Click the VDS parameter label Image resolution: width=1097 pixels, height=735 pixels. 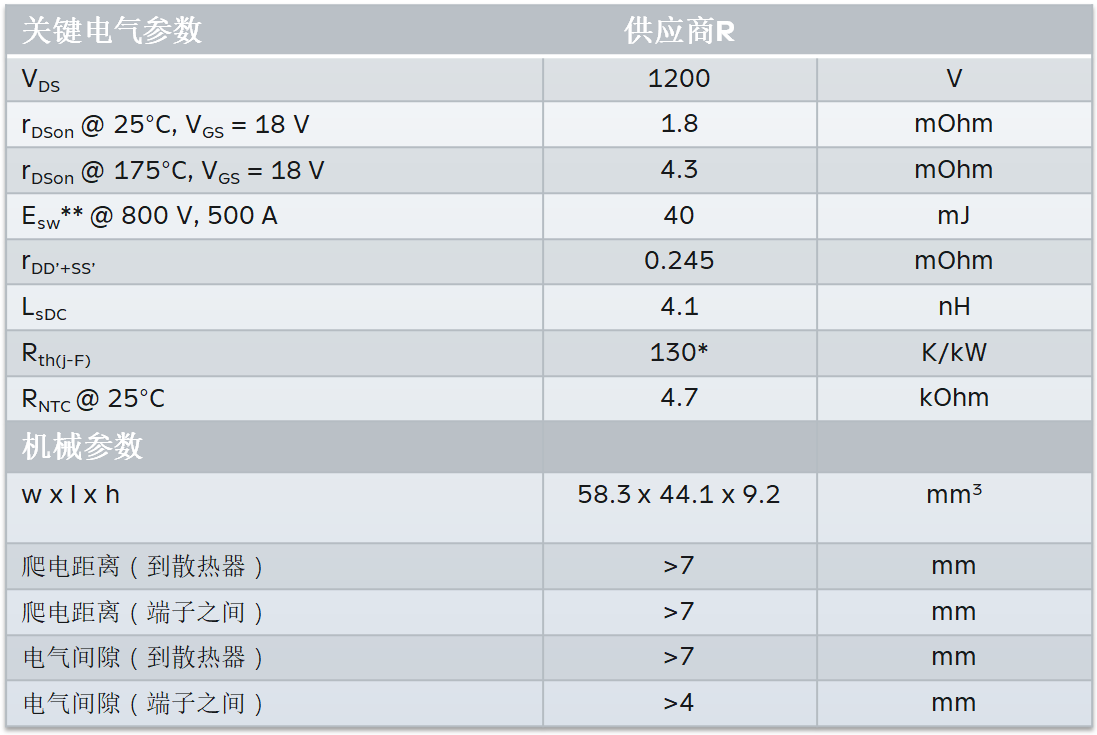[x=42, y=80]
